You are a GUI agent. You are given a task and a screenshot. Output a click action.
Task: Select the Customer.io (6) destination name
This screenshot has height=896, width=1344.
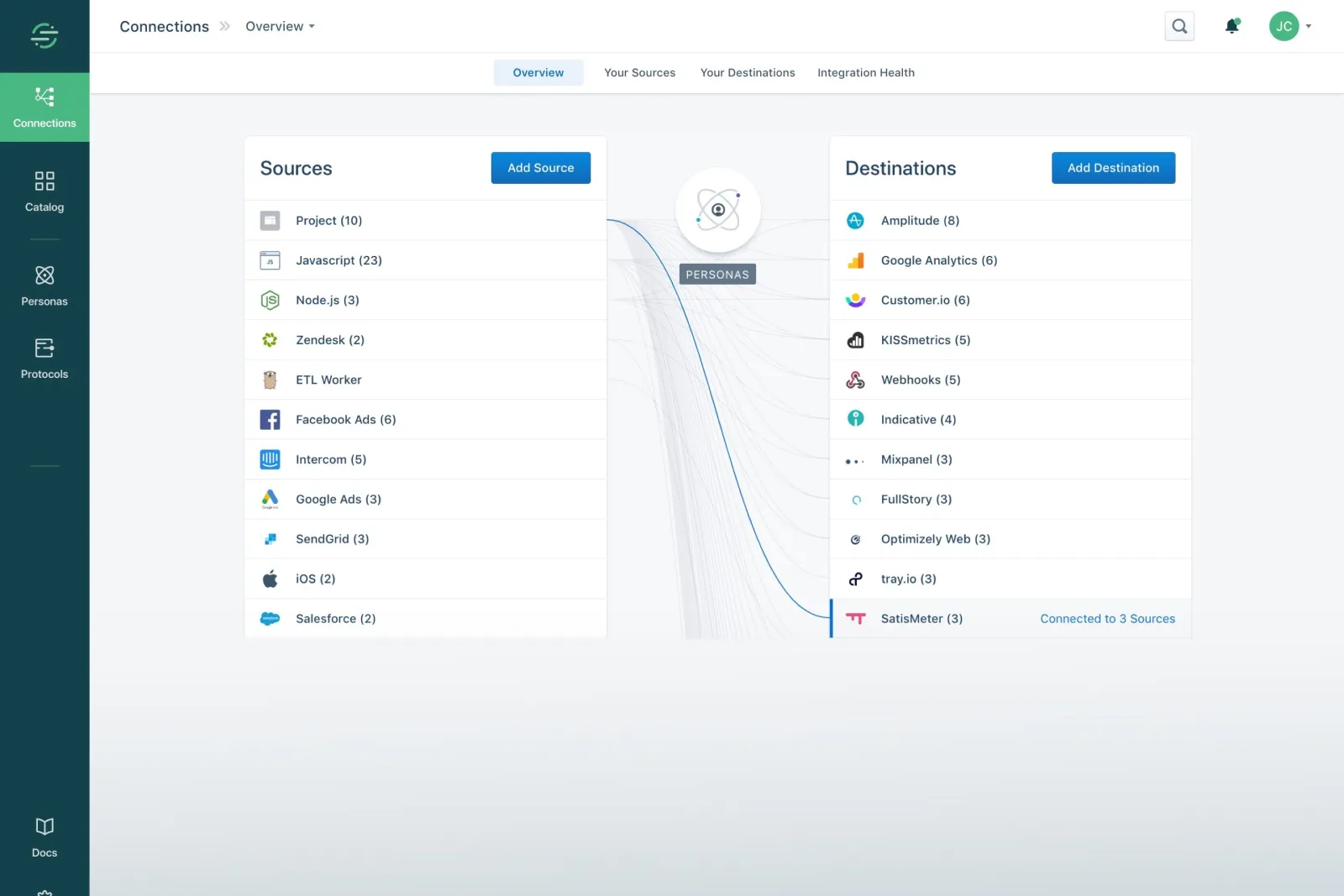point(925,300)
